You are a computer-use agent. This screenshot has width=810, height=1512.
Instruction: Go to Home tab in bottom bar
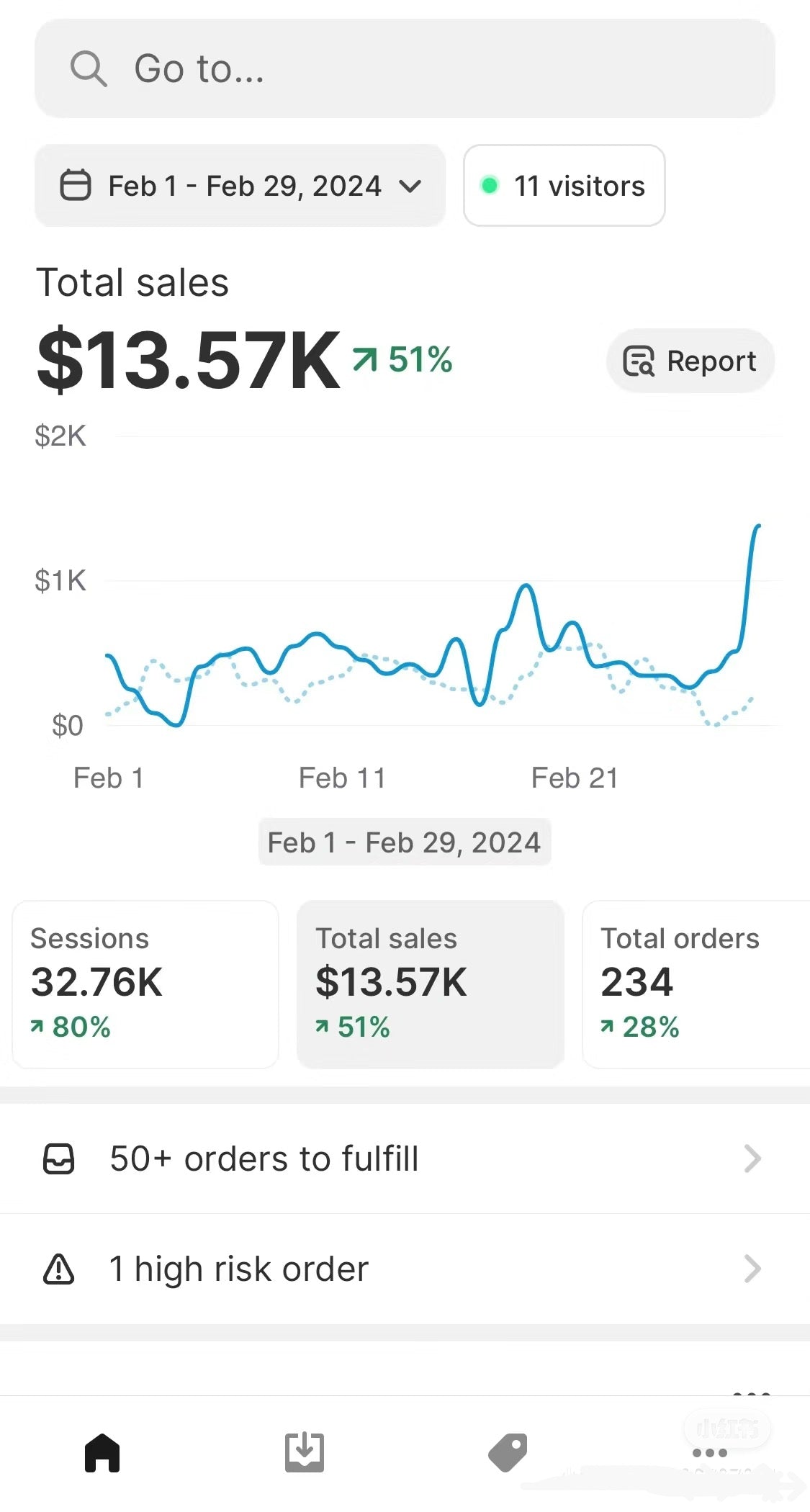click(102, 1452)
